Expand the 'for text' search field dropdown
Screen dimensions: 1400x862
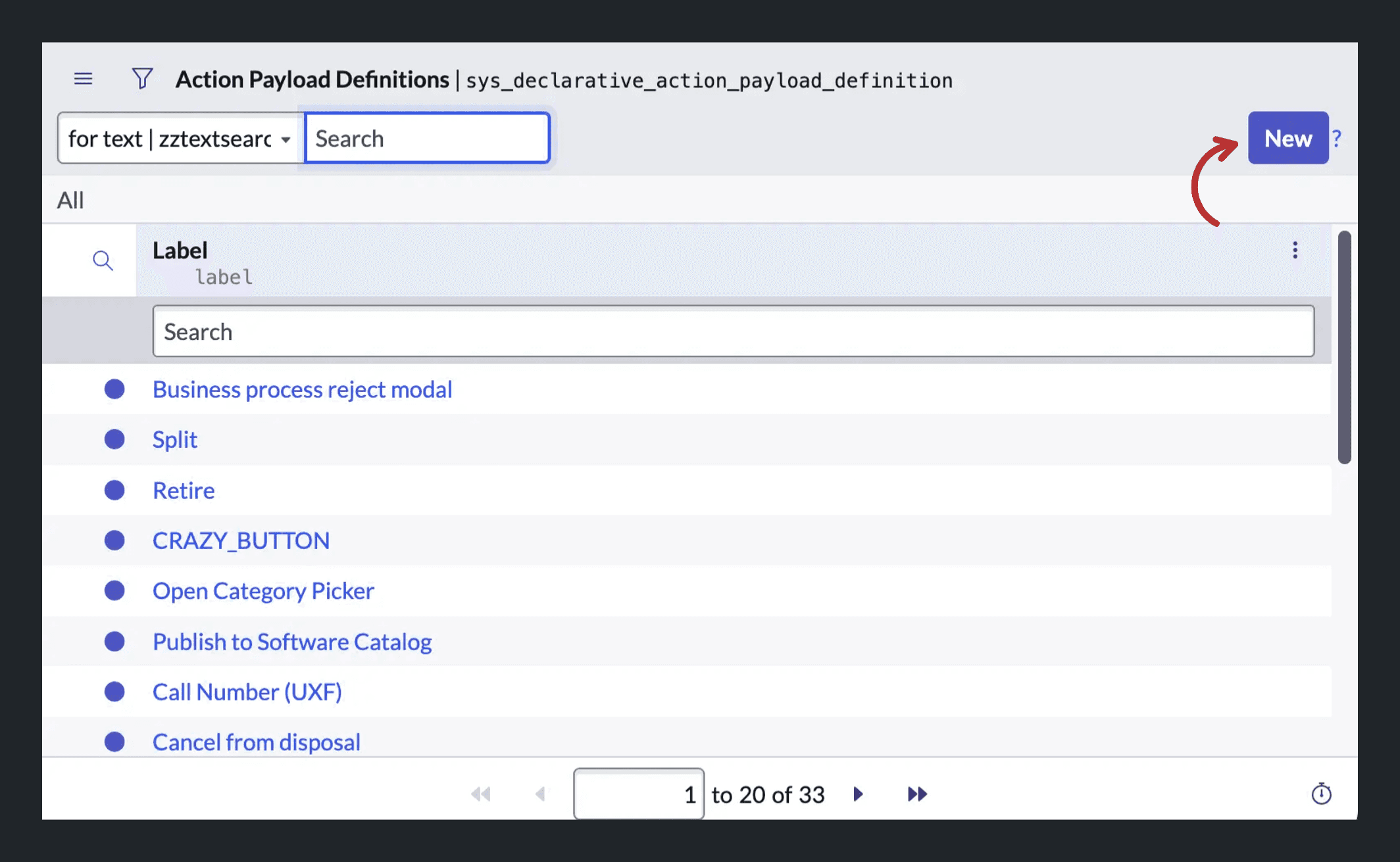(x=180, y=138)
